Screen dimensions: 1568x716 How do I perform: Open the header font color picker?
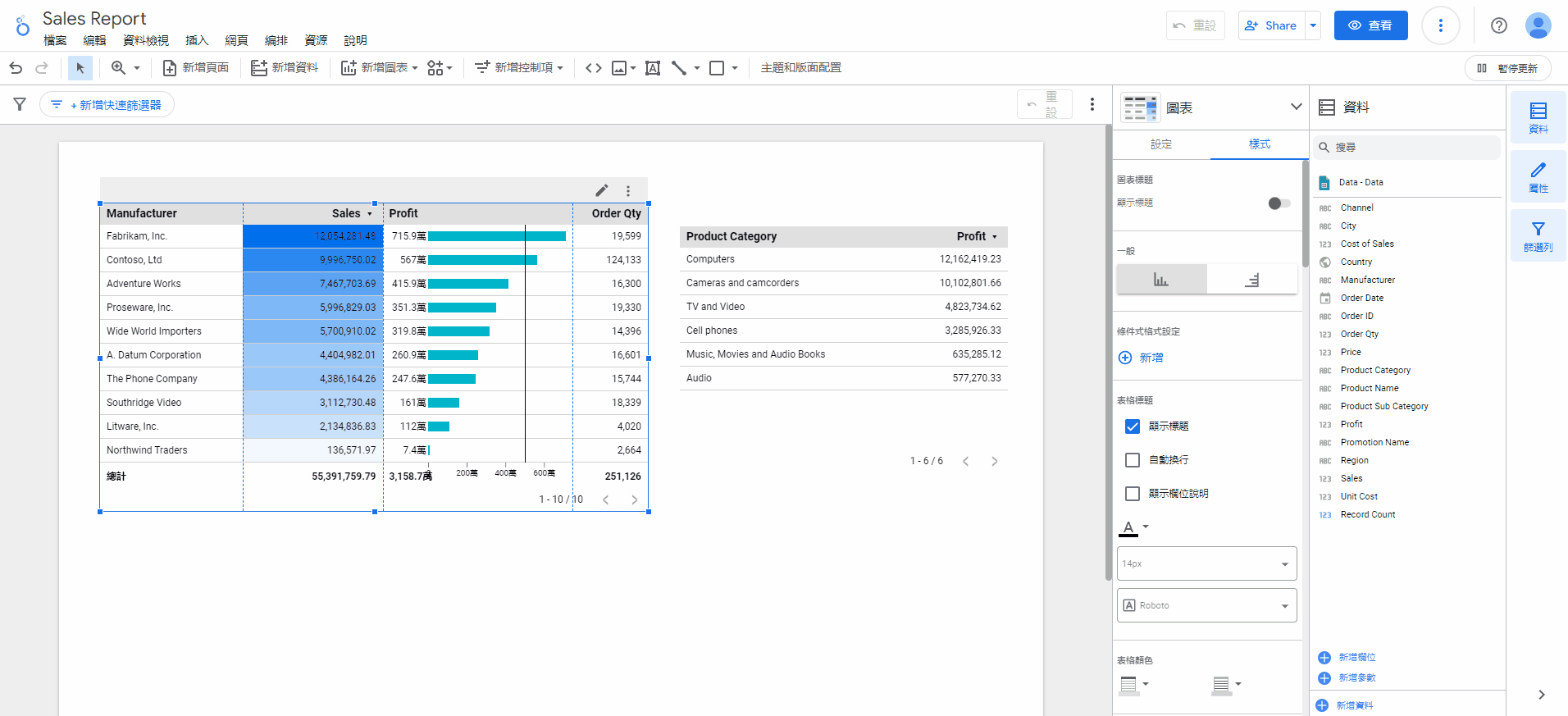coord(1134,528)
